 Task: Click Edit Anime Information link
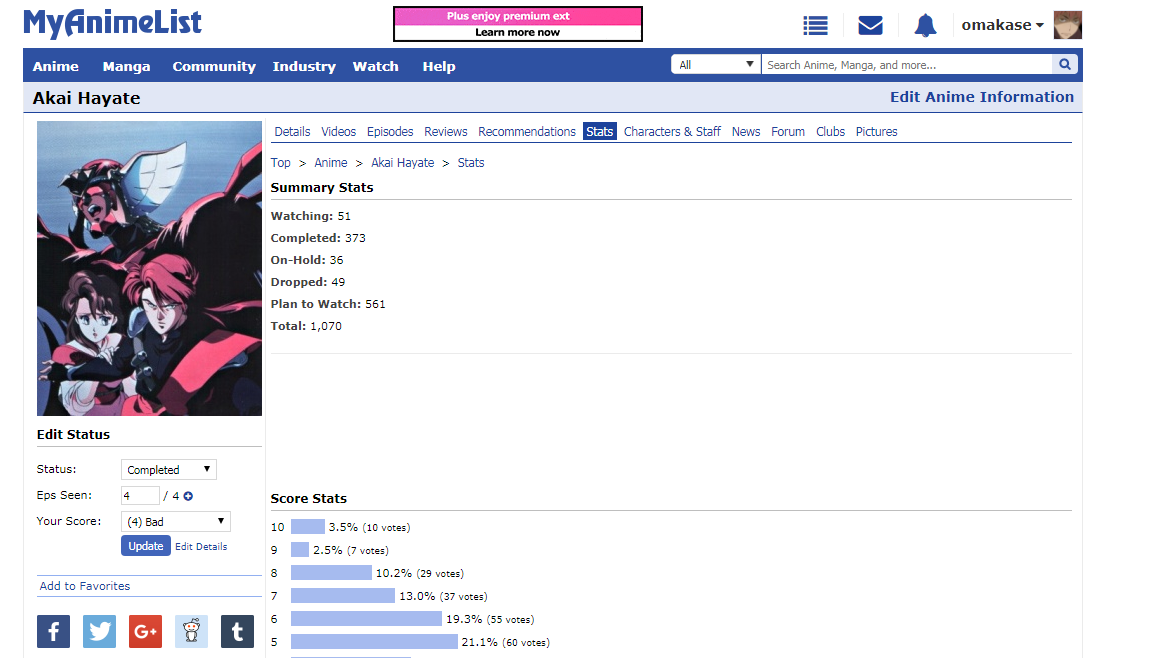click(x=982, y=97)
